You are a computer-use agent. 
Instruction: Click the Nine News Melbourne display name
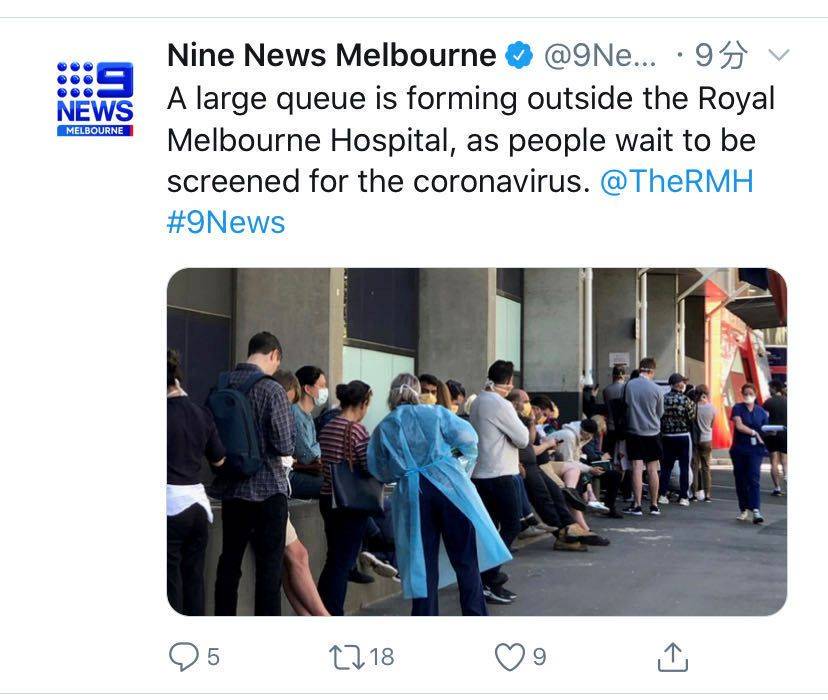coord(332,55)
